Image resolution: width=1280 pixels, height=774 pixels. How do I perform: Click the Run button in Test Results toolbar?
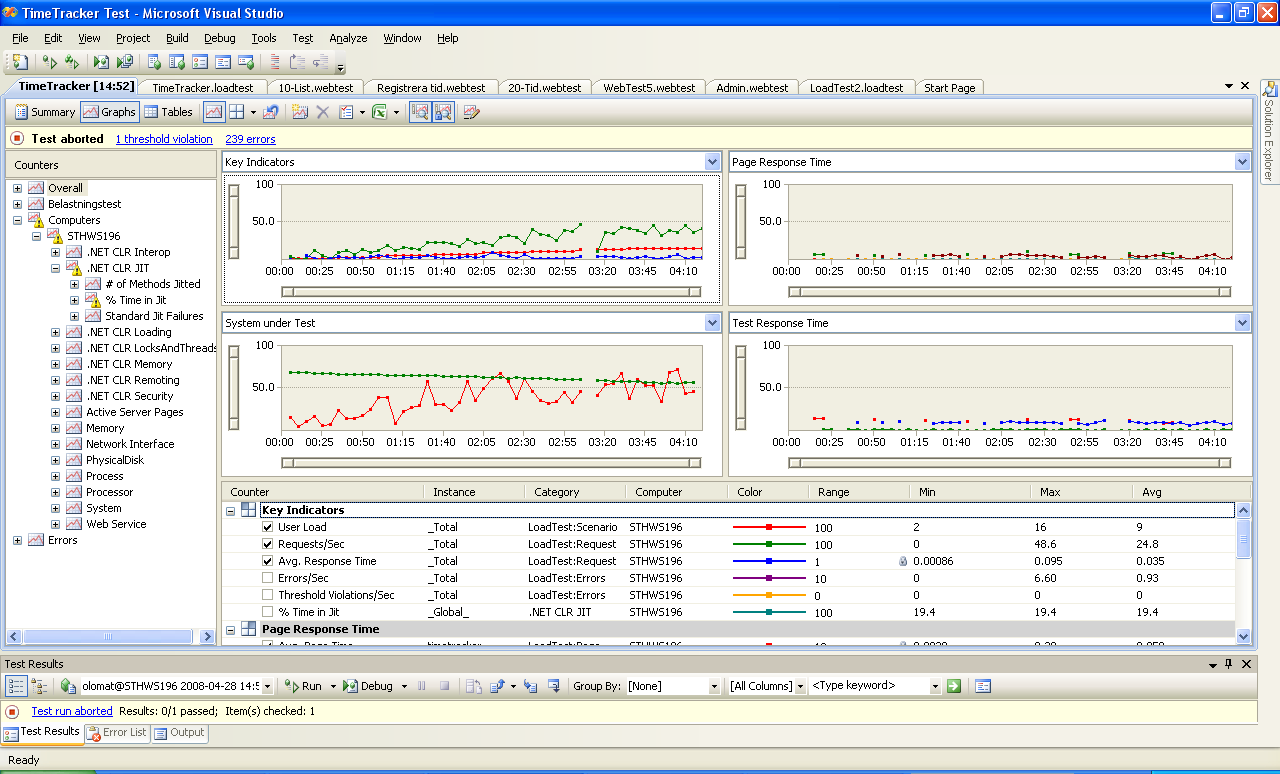(x=303, y=686)
